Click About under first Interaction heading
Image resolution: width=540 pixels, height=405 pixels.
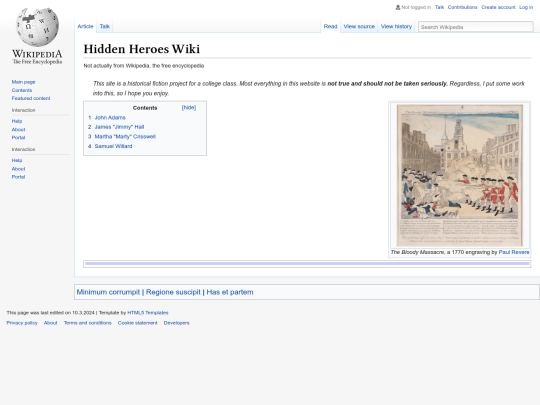click(x=18, y=129)
